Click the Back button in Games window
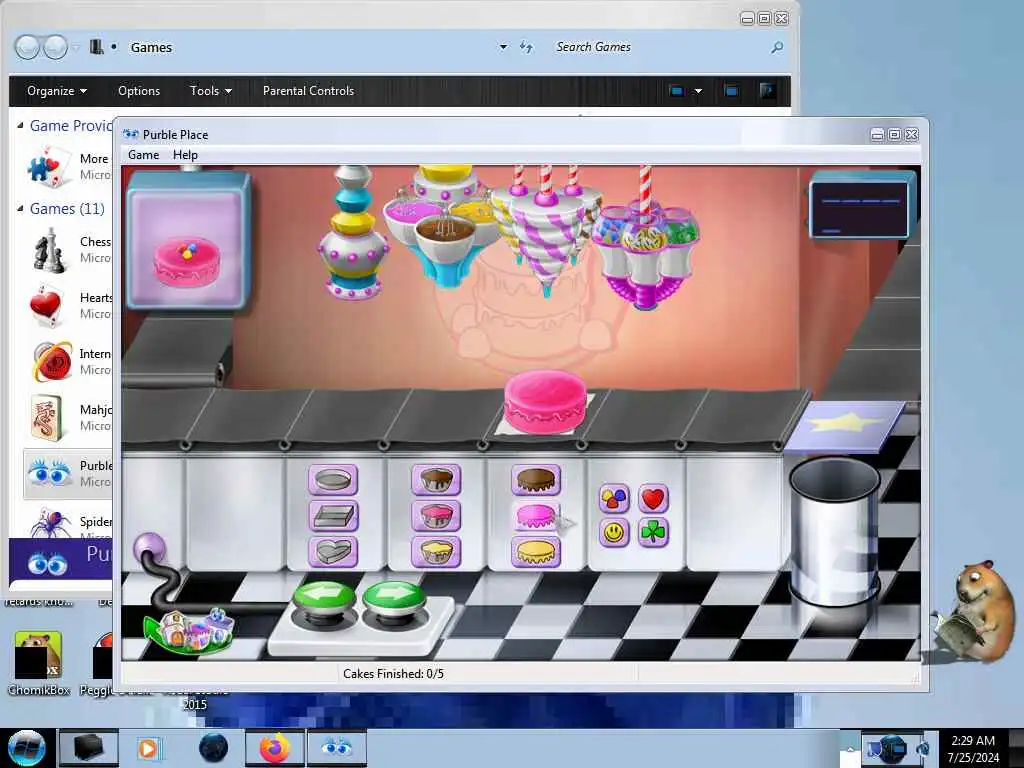 click(27, 47)
